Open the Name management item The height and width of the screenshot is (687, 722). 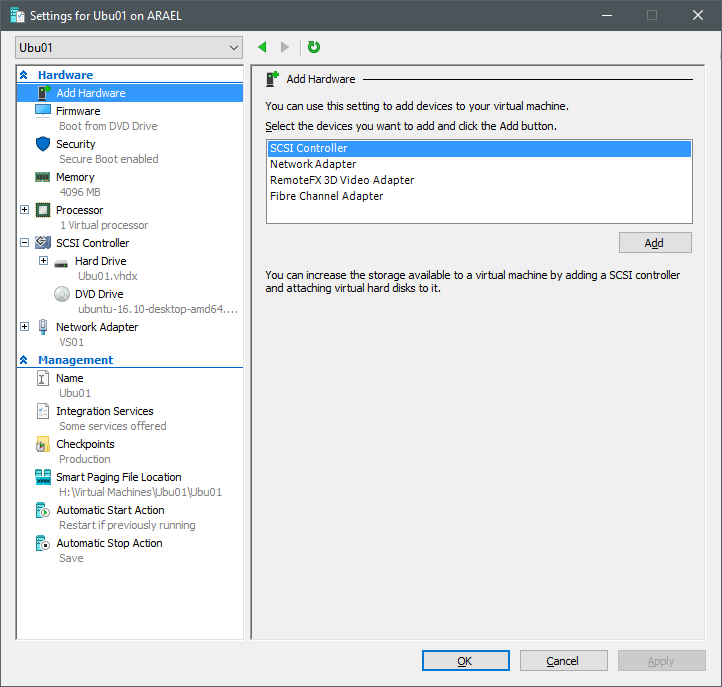pyautogui.click(x=70, y=378)
